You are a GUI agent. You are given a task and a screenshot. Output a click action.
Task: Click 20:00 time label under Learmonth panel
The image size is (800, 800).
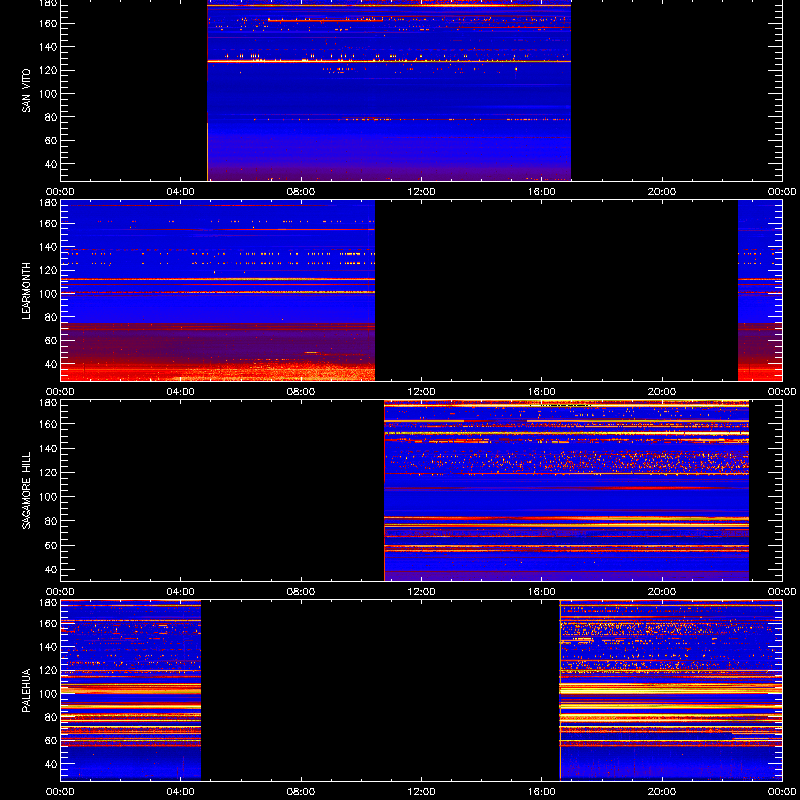[x=662, y=392]
